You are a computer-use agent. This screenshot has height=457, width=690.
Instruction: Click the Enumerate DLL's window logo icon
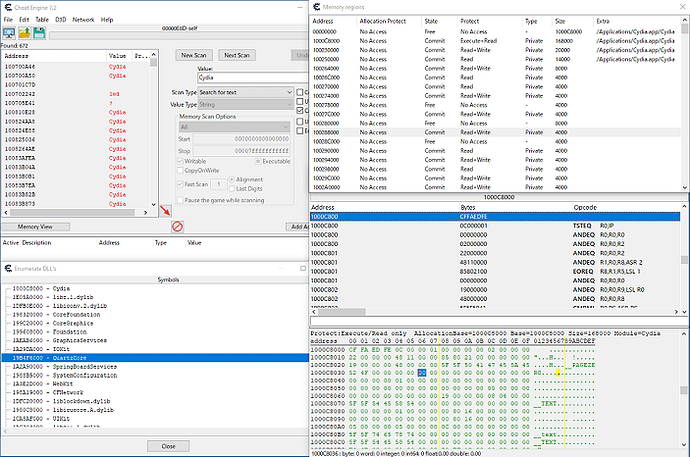[8, 268]
